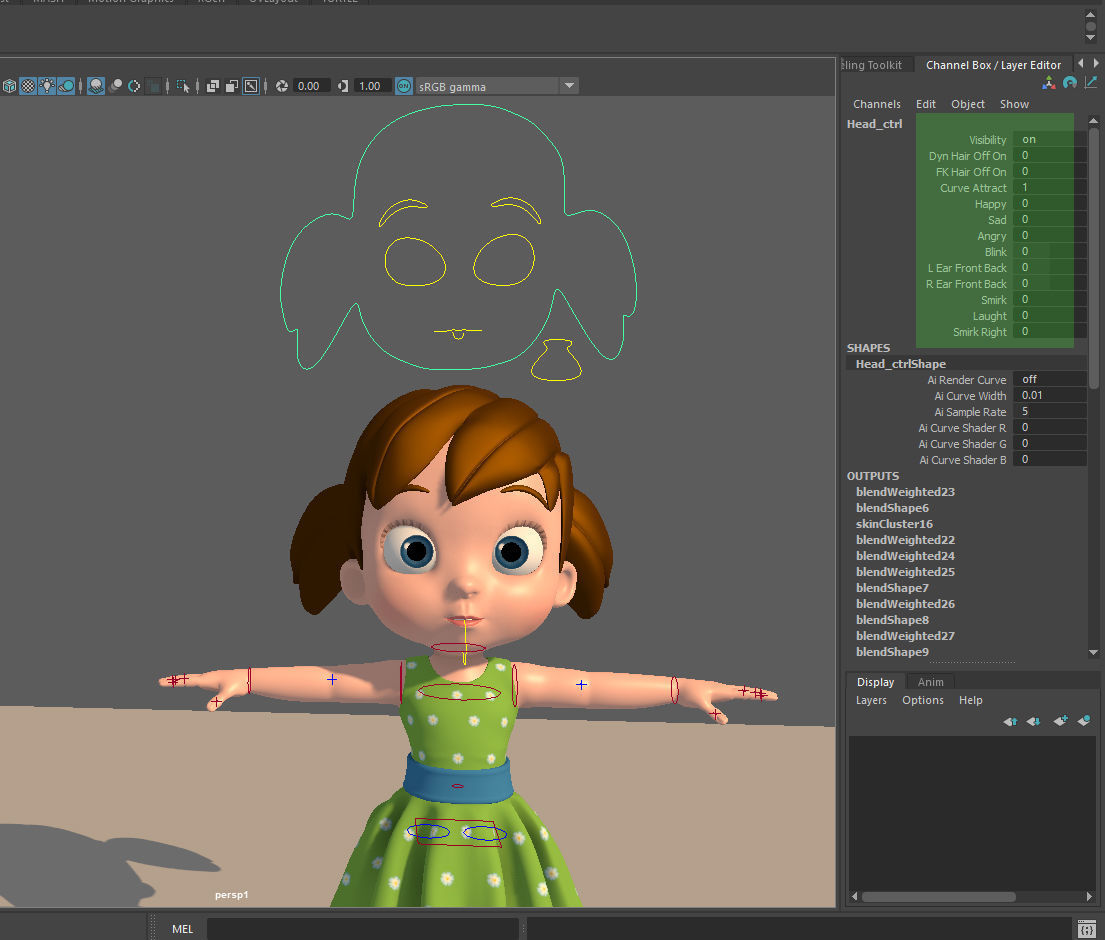
Task: Select the Angry channel label
Action: (992, 236)
